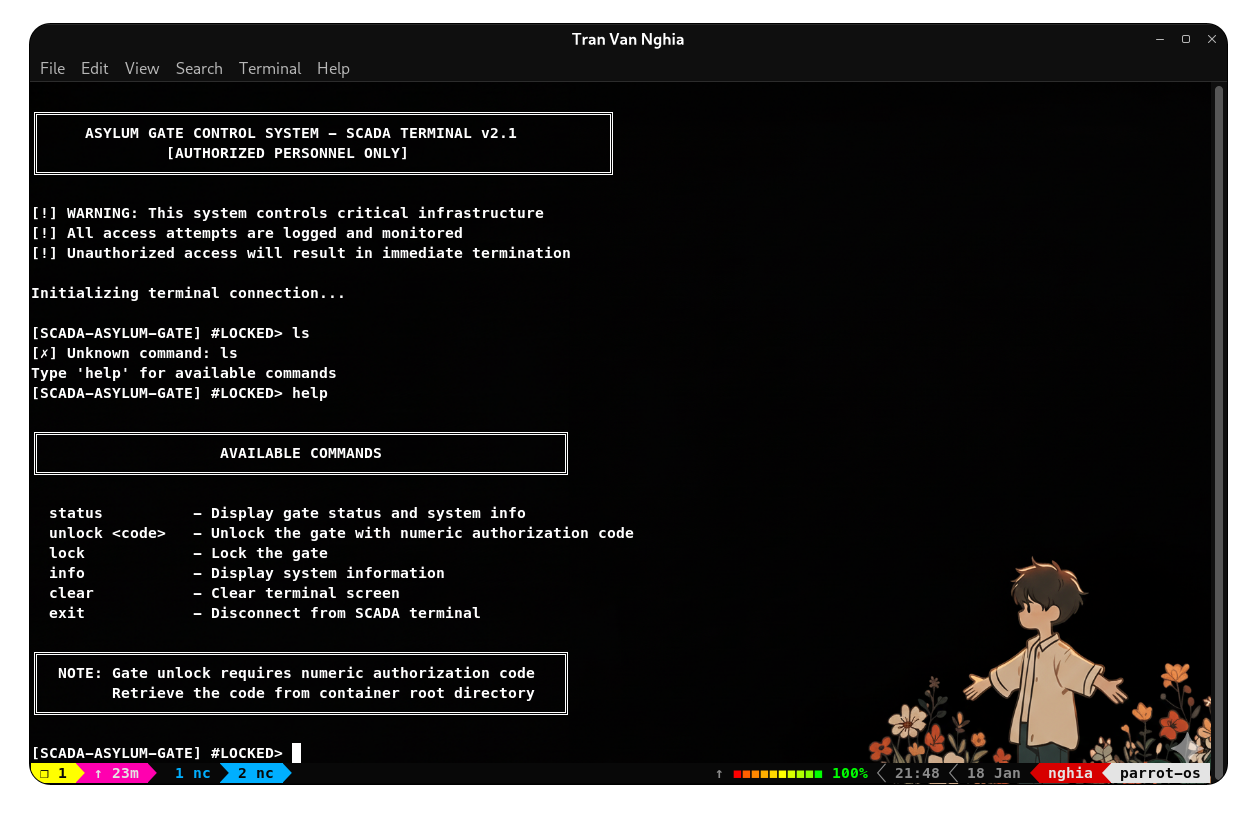This screenshot has width=1257, height=825.
Task: Click the 100% battery percentage
Action: (x=849, y=773)
